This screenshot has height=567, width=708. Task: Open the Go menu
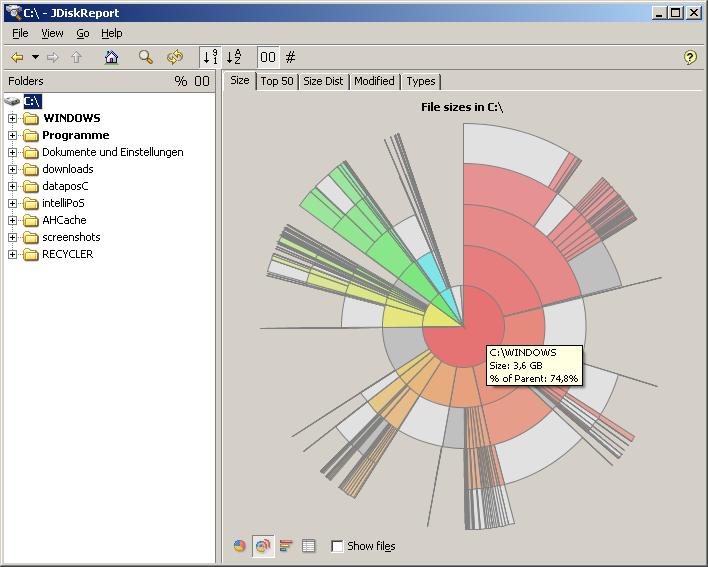[83, 33]
